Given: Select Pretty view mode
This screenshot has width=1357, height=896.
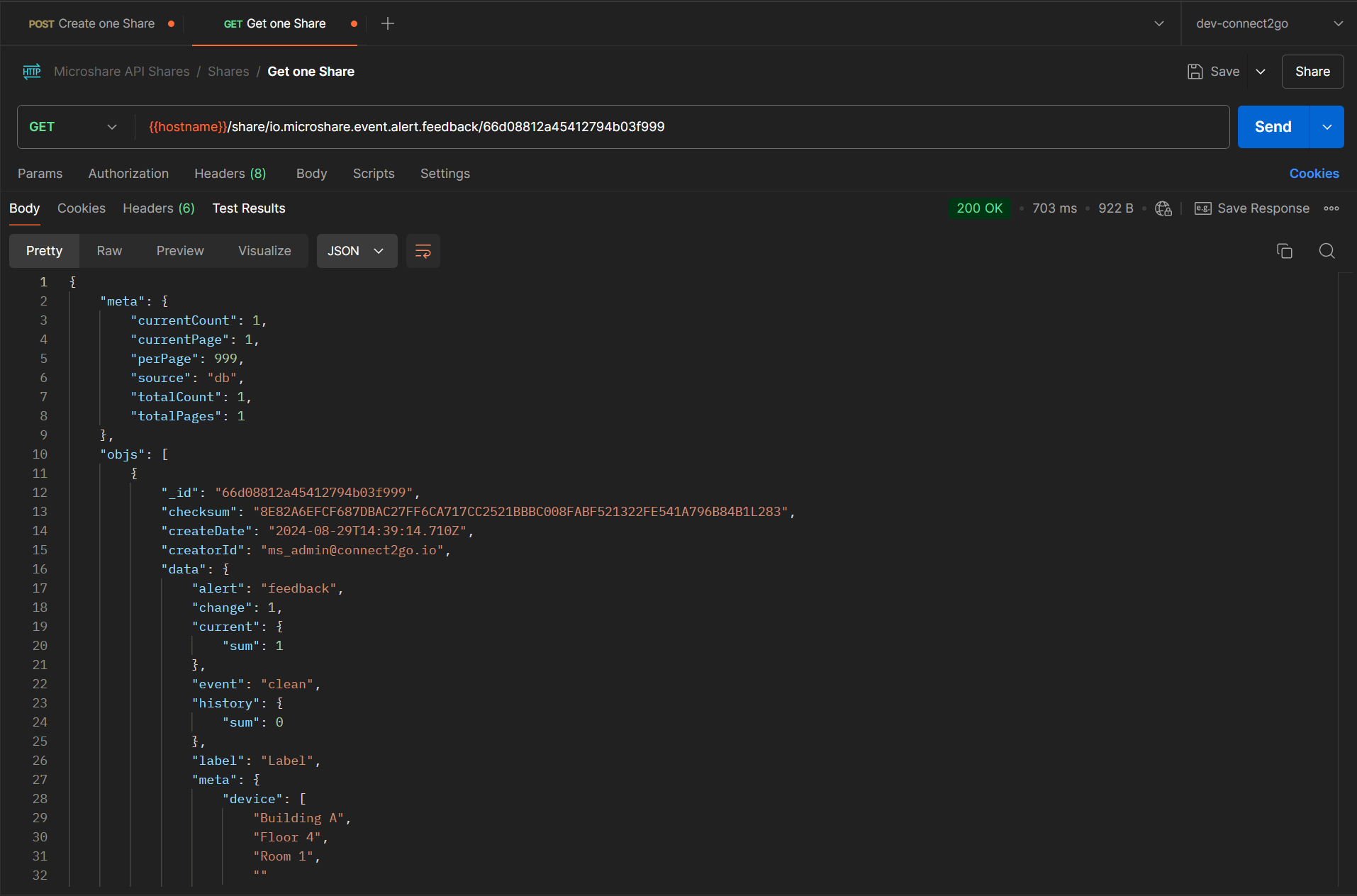Looking at the screenshot, I should pos(44,251).
